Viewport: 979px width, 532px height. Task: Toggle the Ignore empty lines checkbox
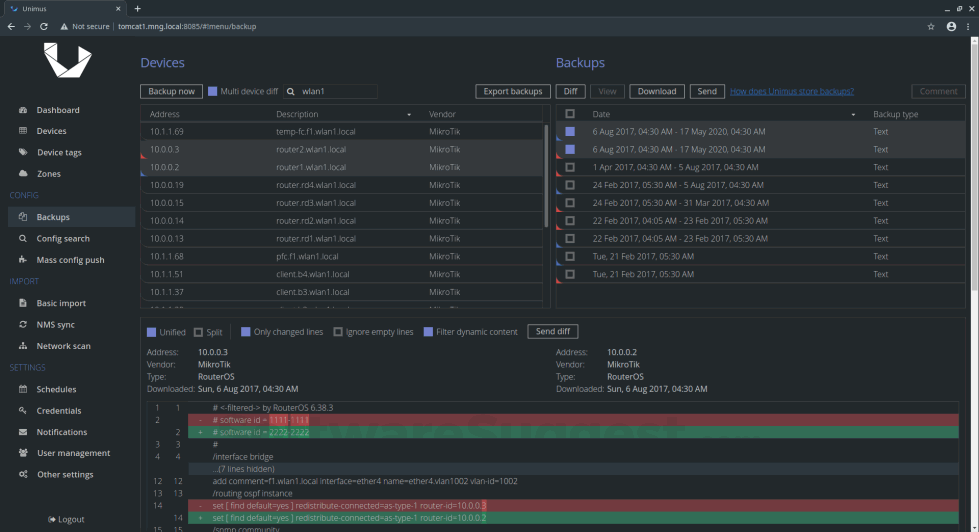338,332
